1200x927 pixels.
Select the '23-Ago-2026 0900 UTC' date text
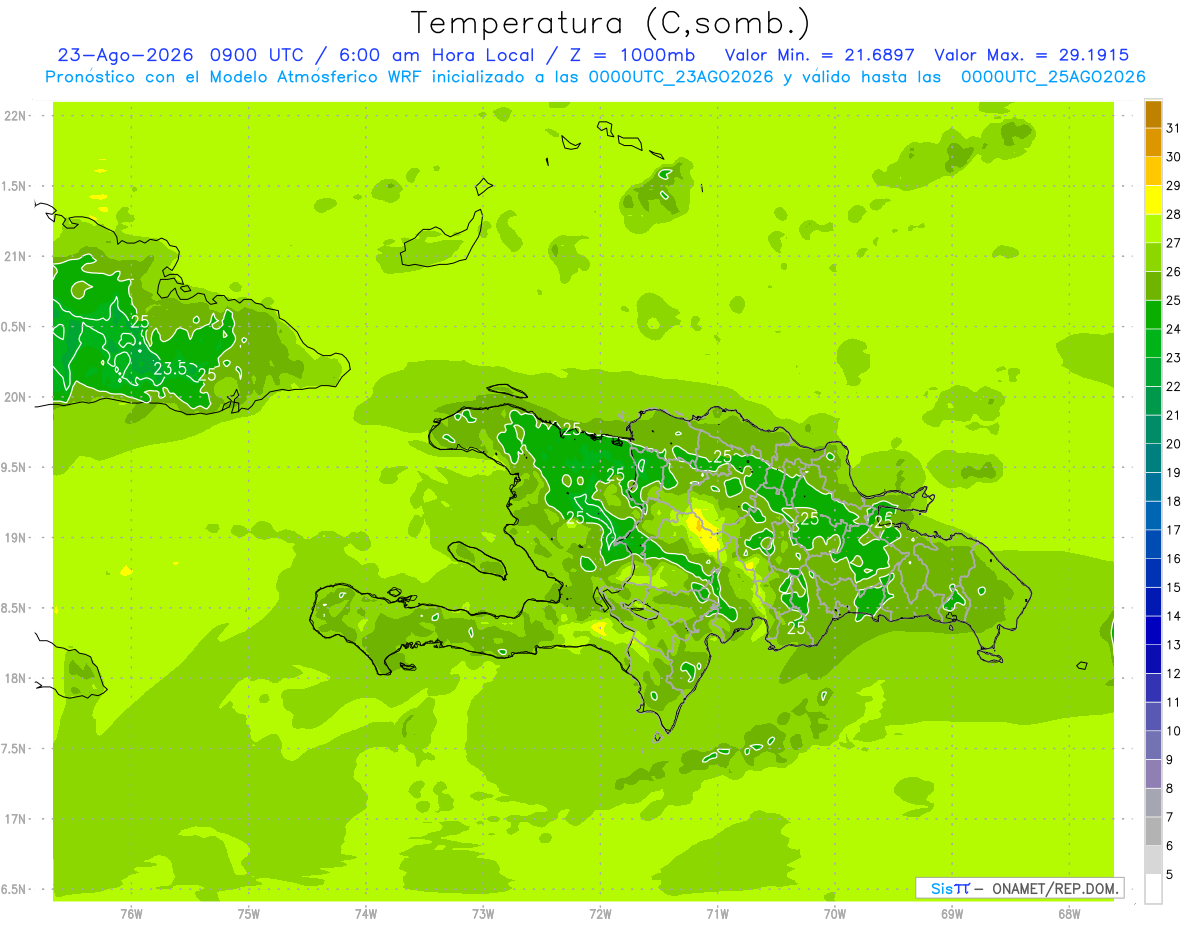pyautogui.click(x=183, y=55)
